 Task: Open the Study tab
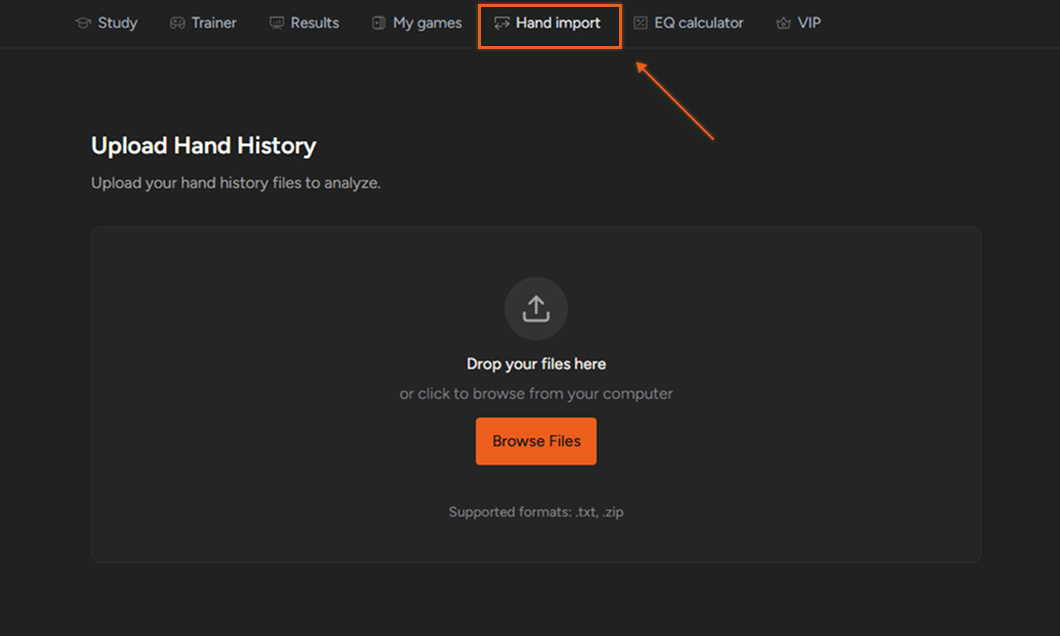point(106,23)
